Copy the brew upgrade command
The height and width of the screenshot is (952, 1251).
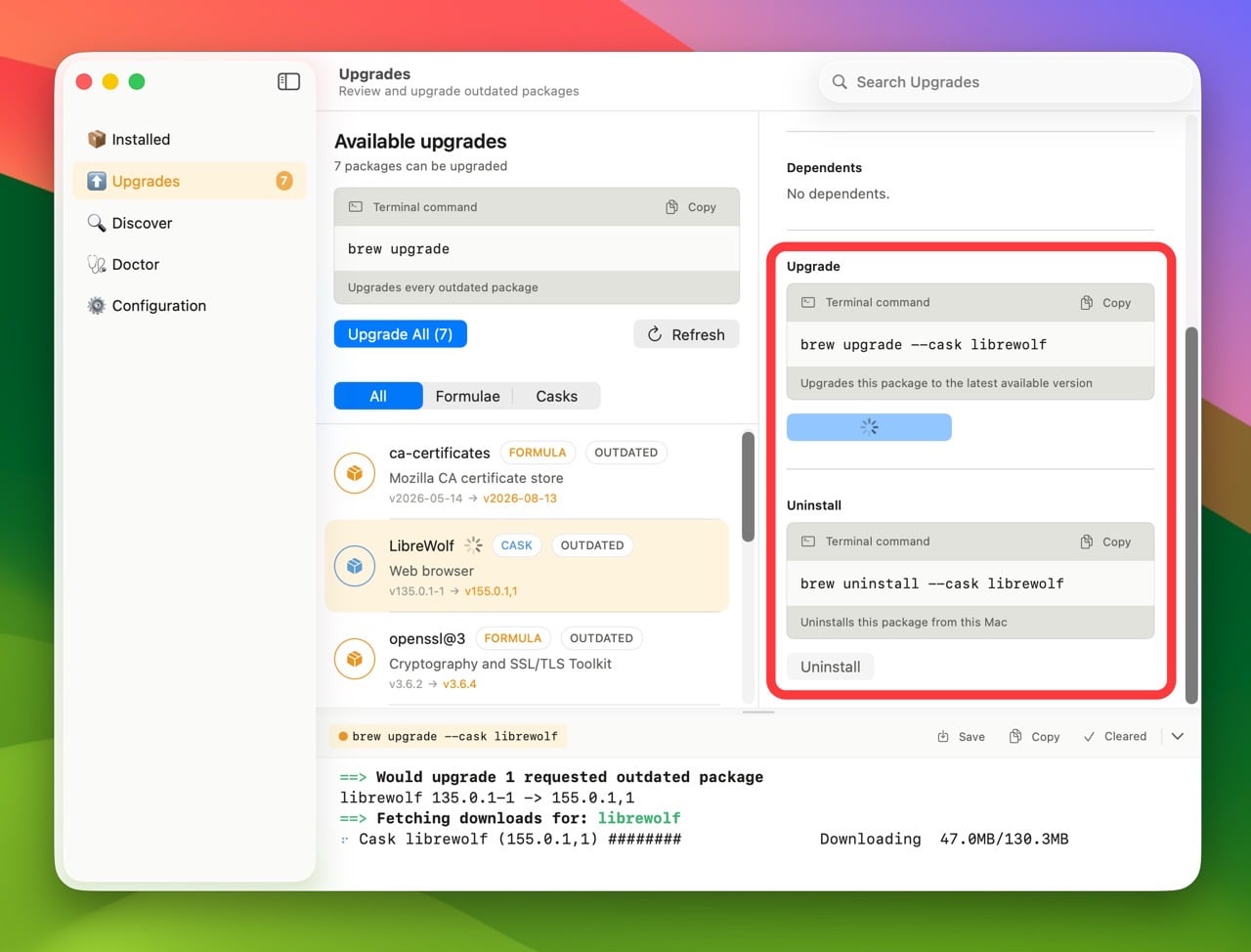691,207
